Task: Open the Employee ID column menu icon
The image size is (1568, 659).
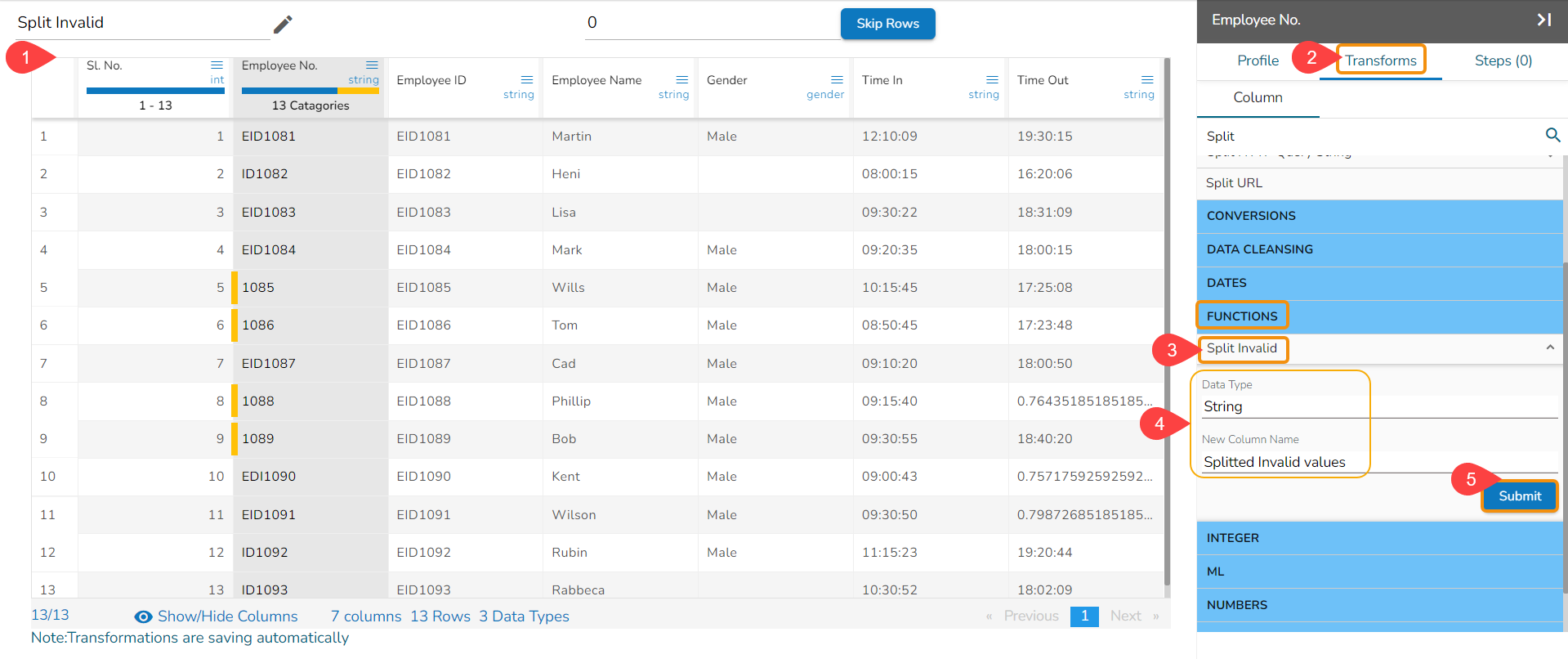Action: click(x=527, y=79)
